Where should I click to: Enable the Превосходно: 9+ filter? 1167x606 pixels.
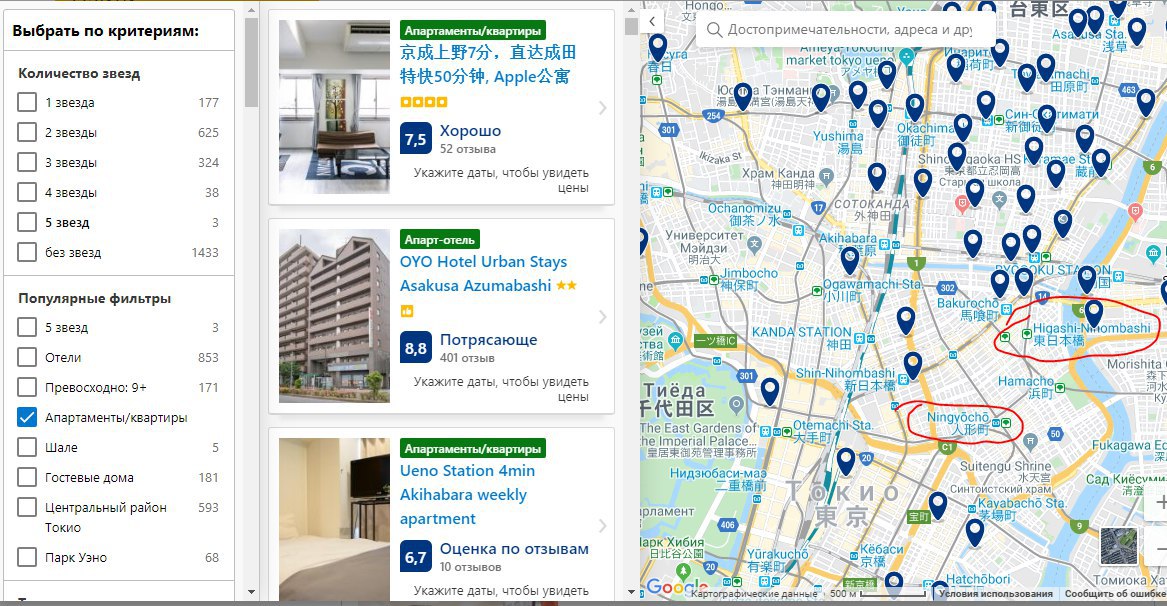click(27, 387)
